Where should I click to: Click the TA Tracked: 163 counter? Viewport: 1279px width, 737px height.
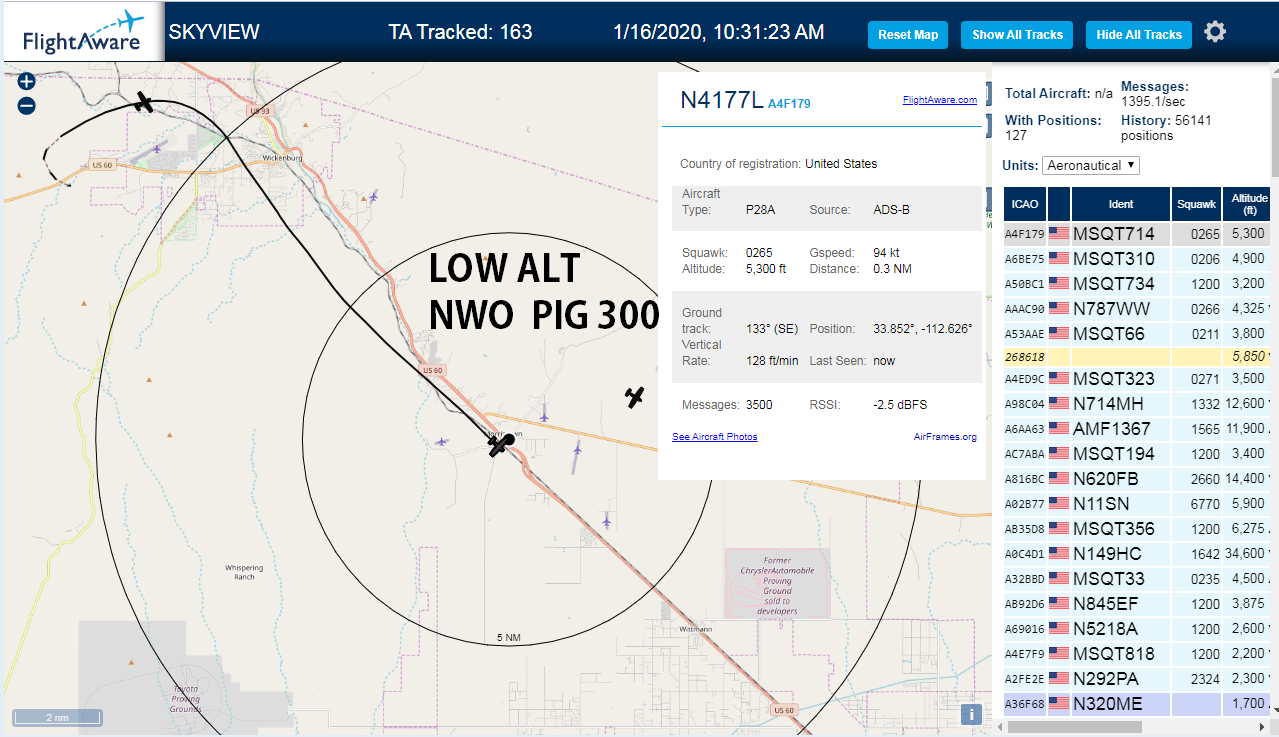click(x=460, y=32)
